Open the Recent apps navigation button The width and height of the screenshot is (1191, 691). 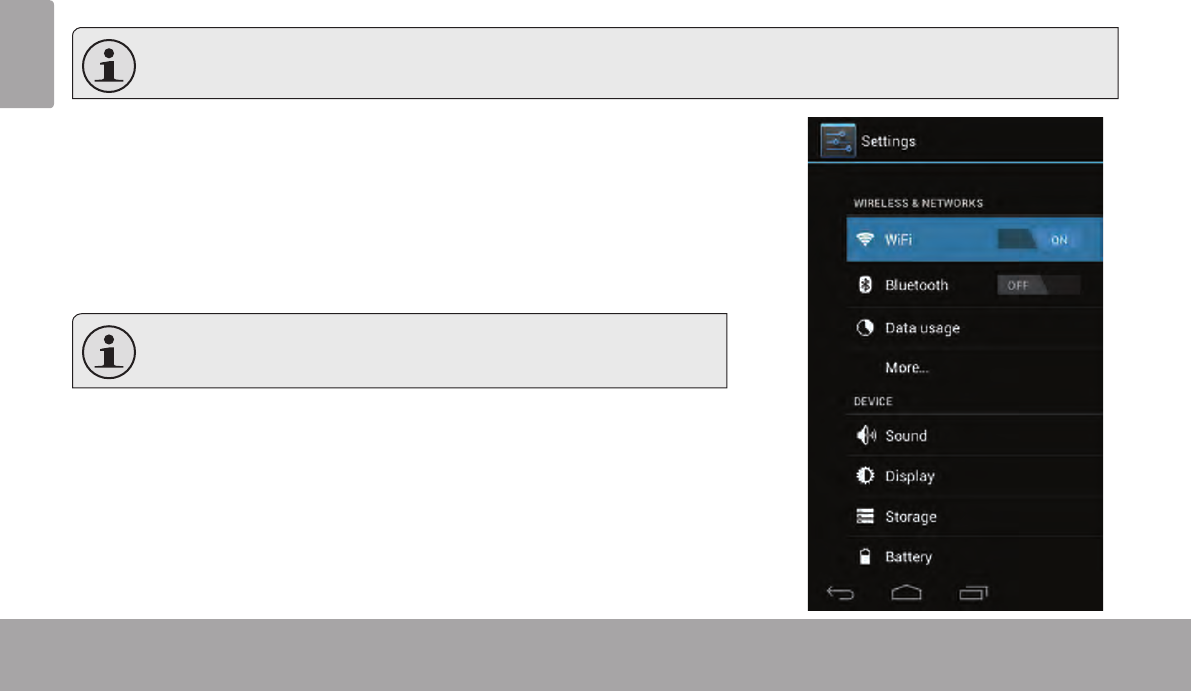click(x=973, y=593)
